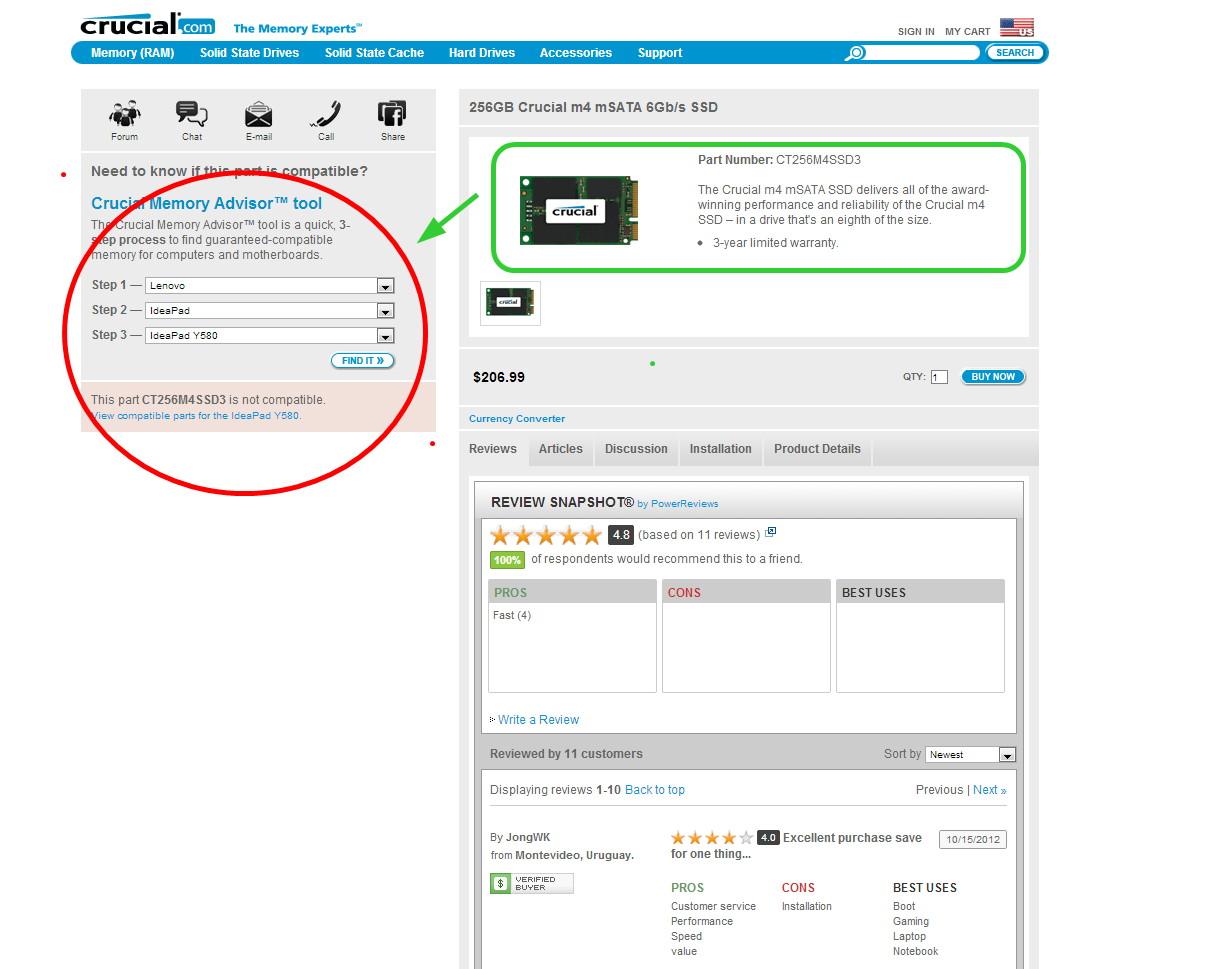Switch to the Product Details tab

pos(817,449)
